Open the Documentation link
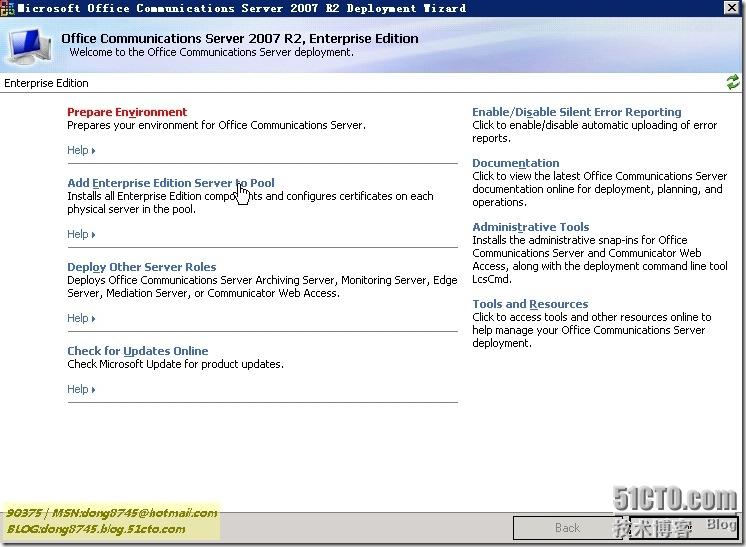The width and height of the screenshot is (746, 547). [x=516, y=163]
